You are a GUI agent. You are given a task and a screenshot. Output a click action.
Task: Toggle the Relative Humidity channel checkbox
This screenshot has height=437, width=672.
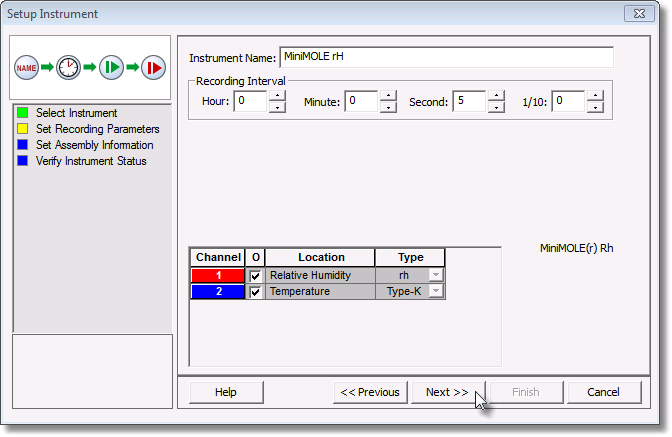(255, 275)
